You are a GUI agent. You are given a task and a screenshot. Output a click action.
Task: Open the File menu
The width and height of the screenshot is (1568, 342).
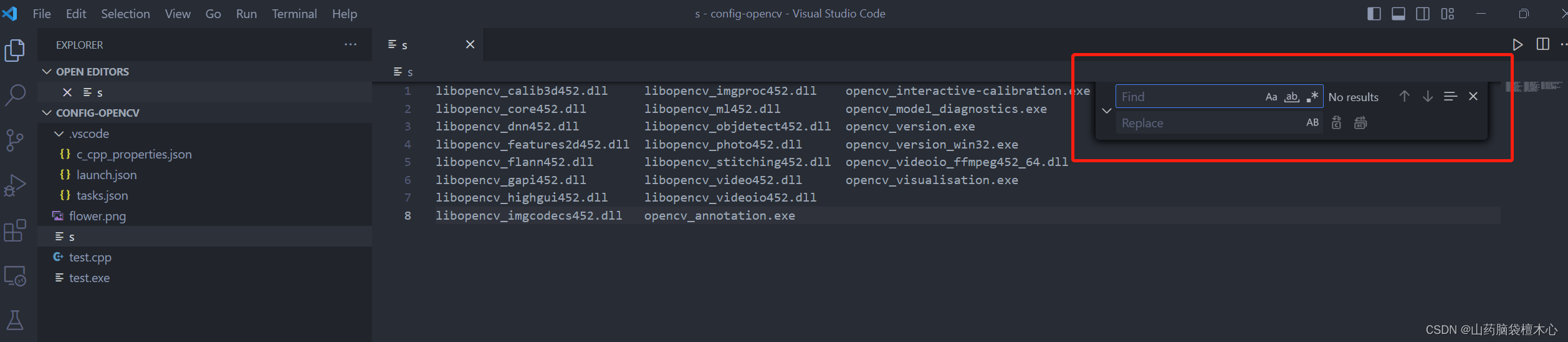tap(42, 14)
